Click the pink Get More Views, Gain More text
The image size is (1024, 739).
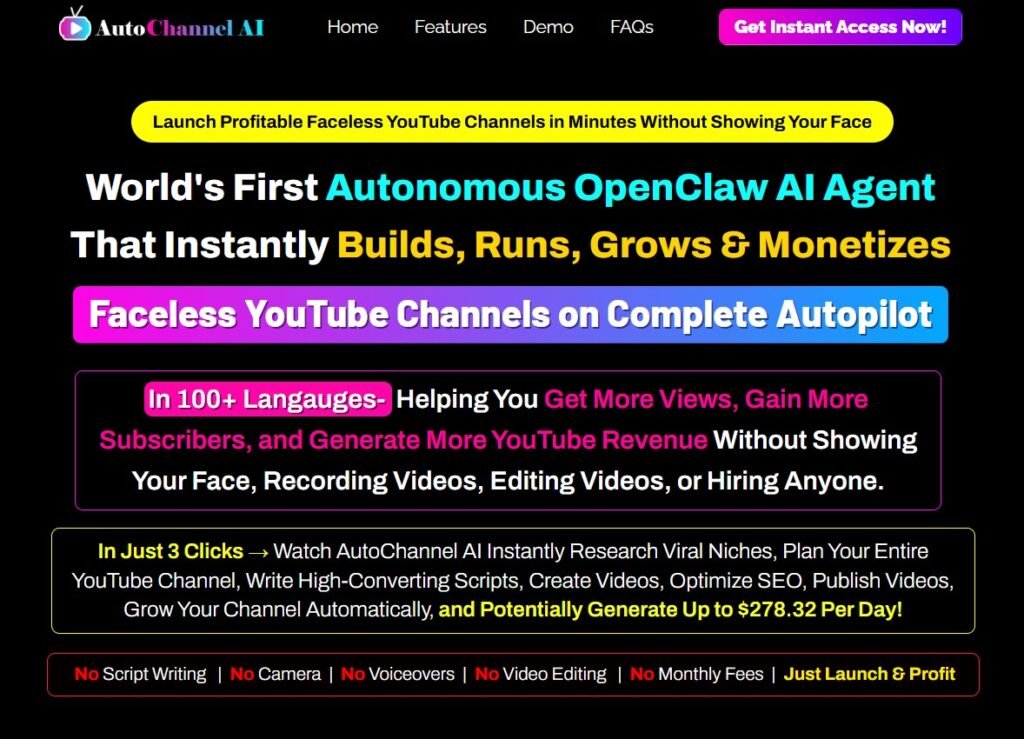point(706,399)
